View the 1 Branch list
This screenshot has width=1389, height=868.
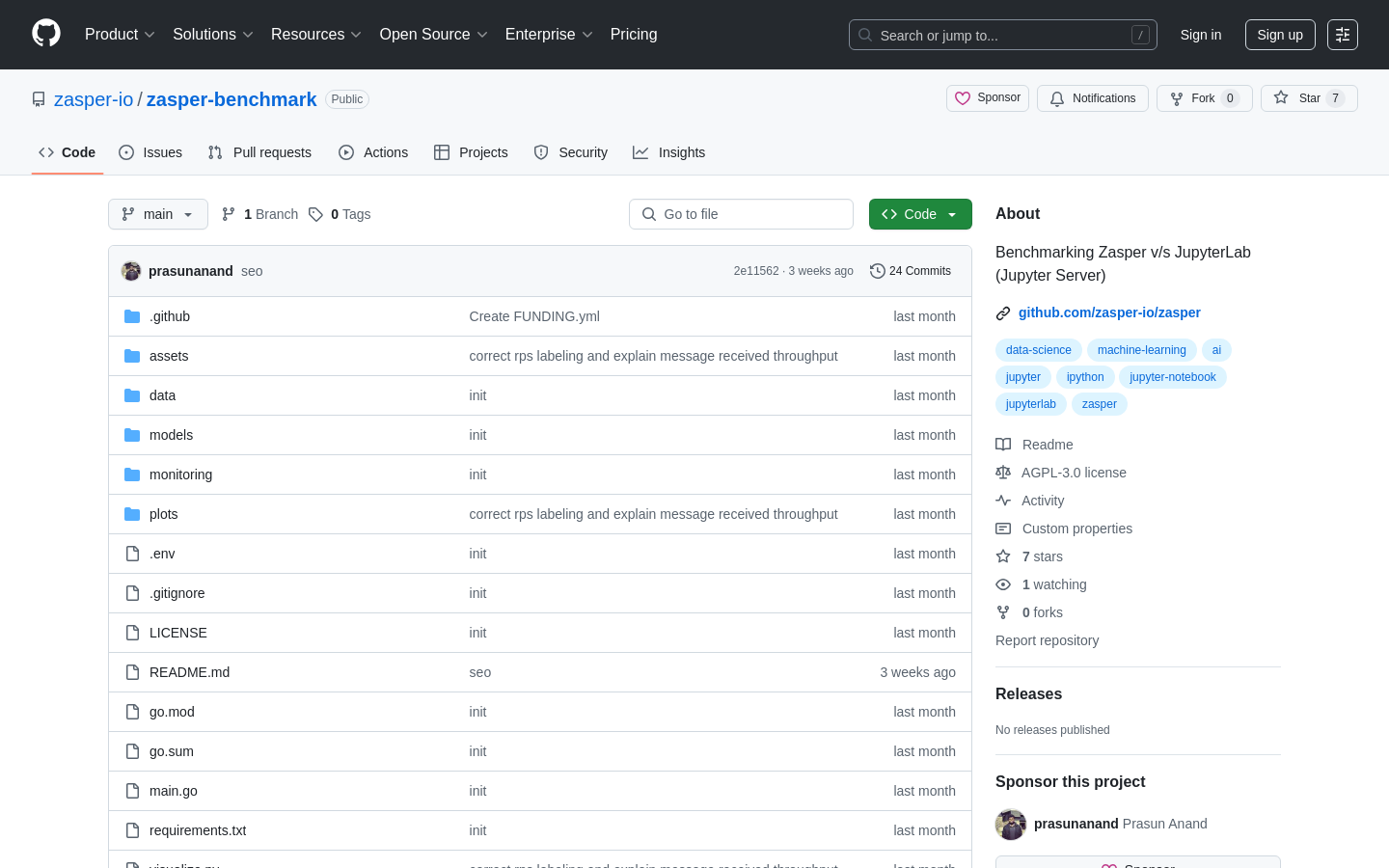click(260, 214)
